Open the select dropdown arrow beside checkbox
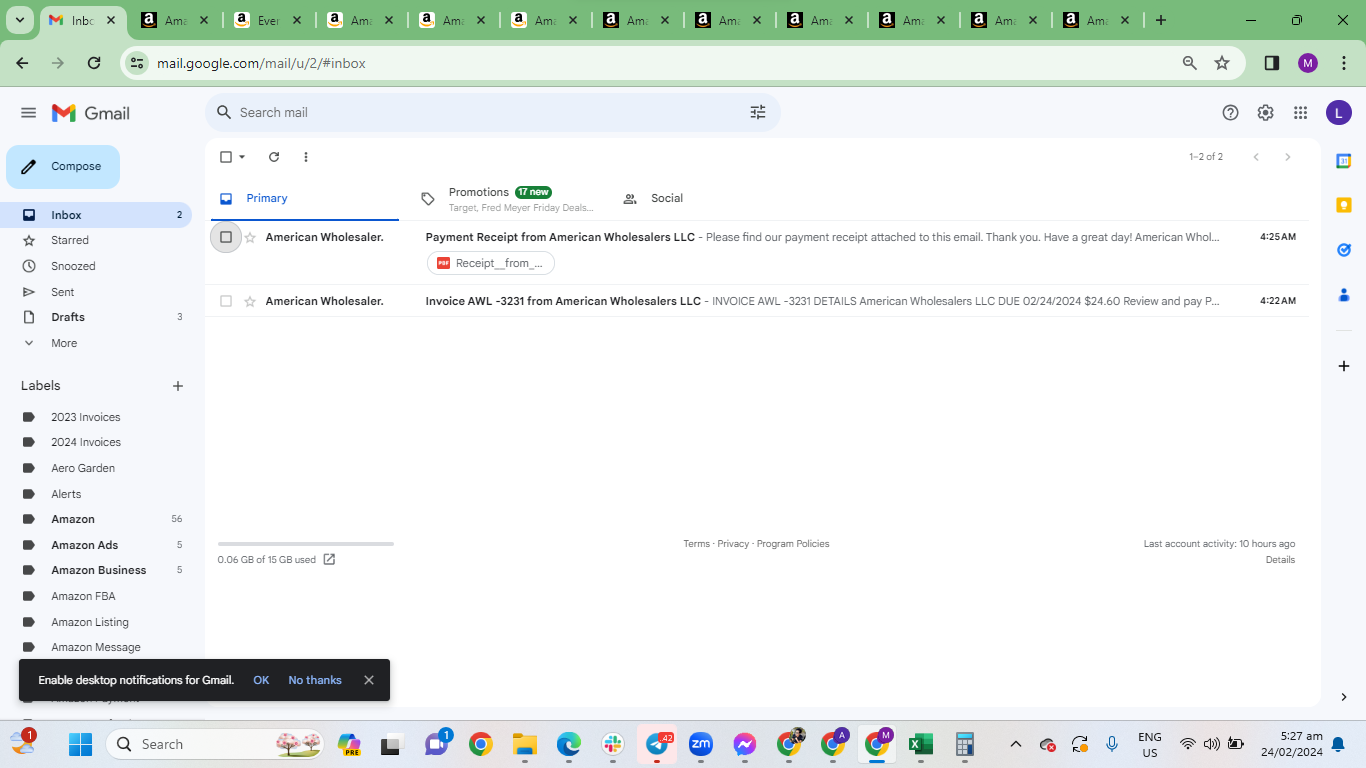Screen dimensions: 1366x768 tap(242, 157)
